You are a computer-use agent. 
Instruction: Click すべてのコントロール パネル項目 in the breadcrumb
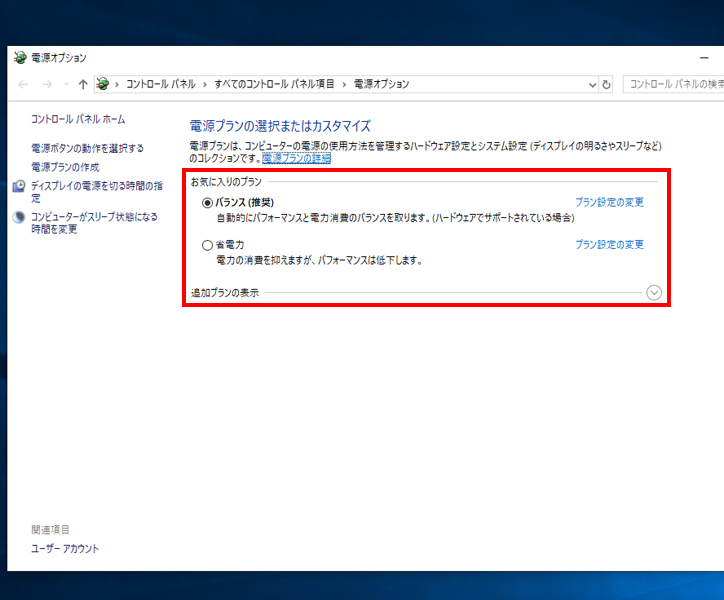[x=274, y=85]
